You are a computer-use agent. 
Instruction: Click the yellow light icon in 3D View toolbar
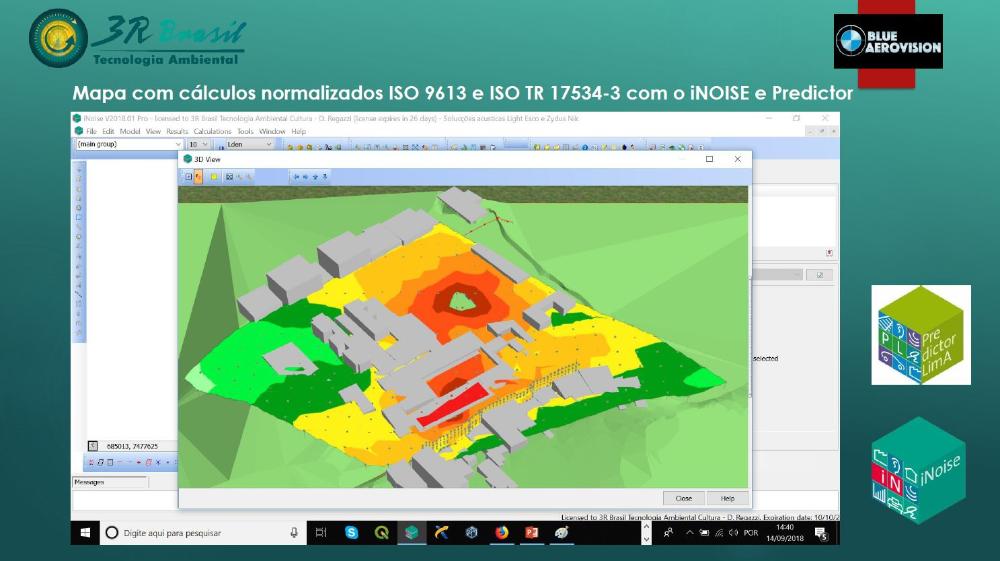tap(214, 177)
